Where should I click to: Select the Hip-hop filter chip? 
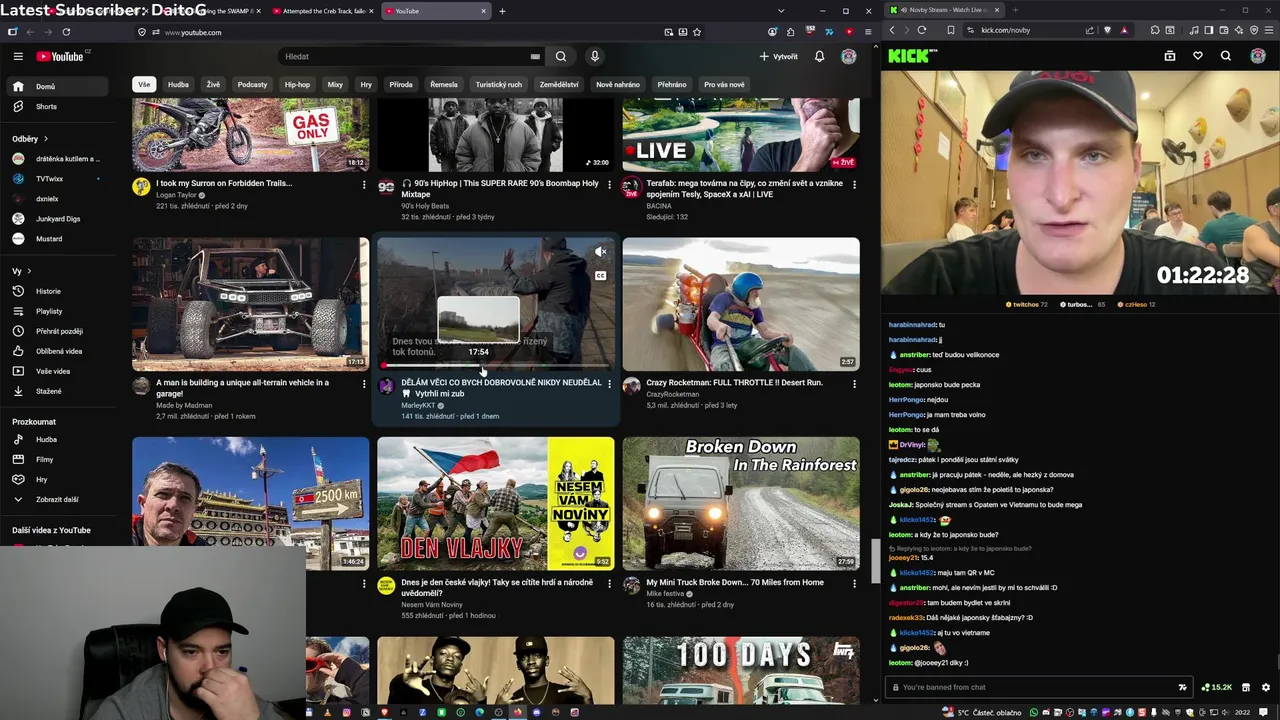click(x=297, y=85)
